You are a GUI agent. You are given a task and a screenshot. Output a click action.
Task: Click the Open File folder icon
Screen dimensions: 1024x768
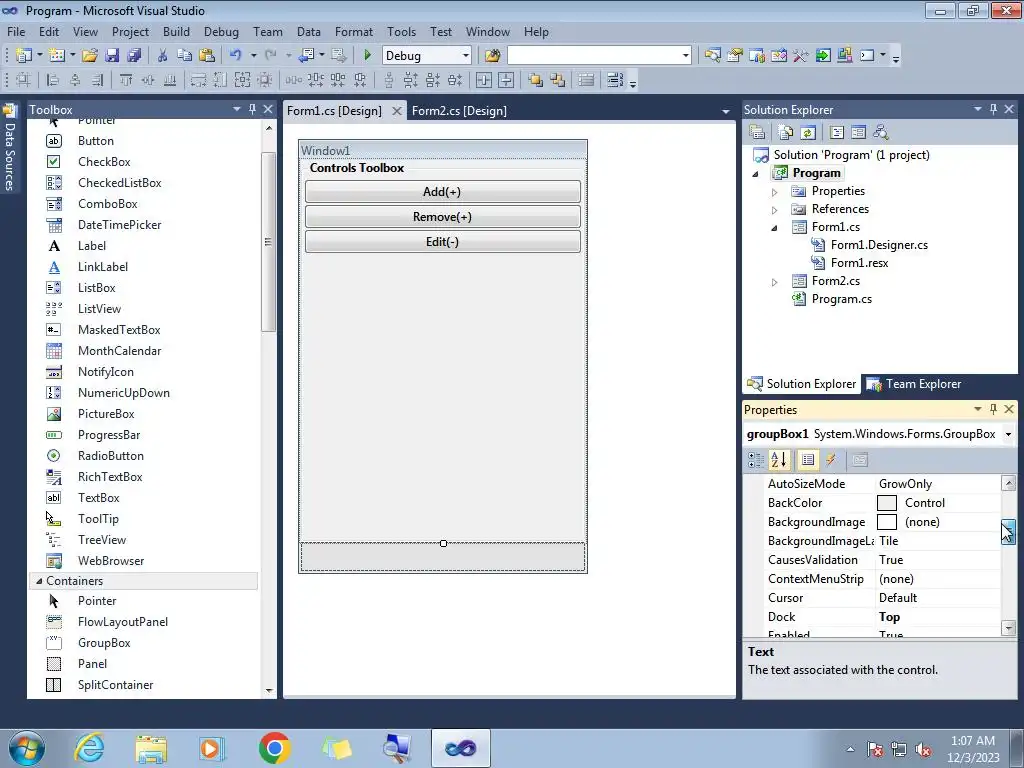point(89,56)
